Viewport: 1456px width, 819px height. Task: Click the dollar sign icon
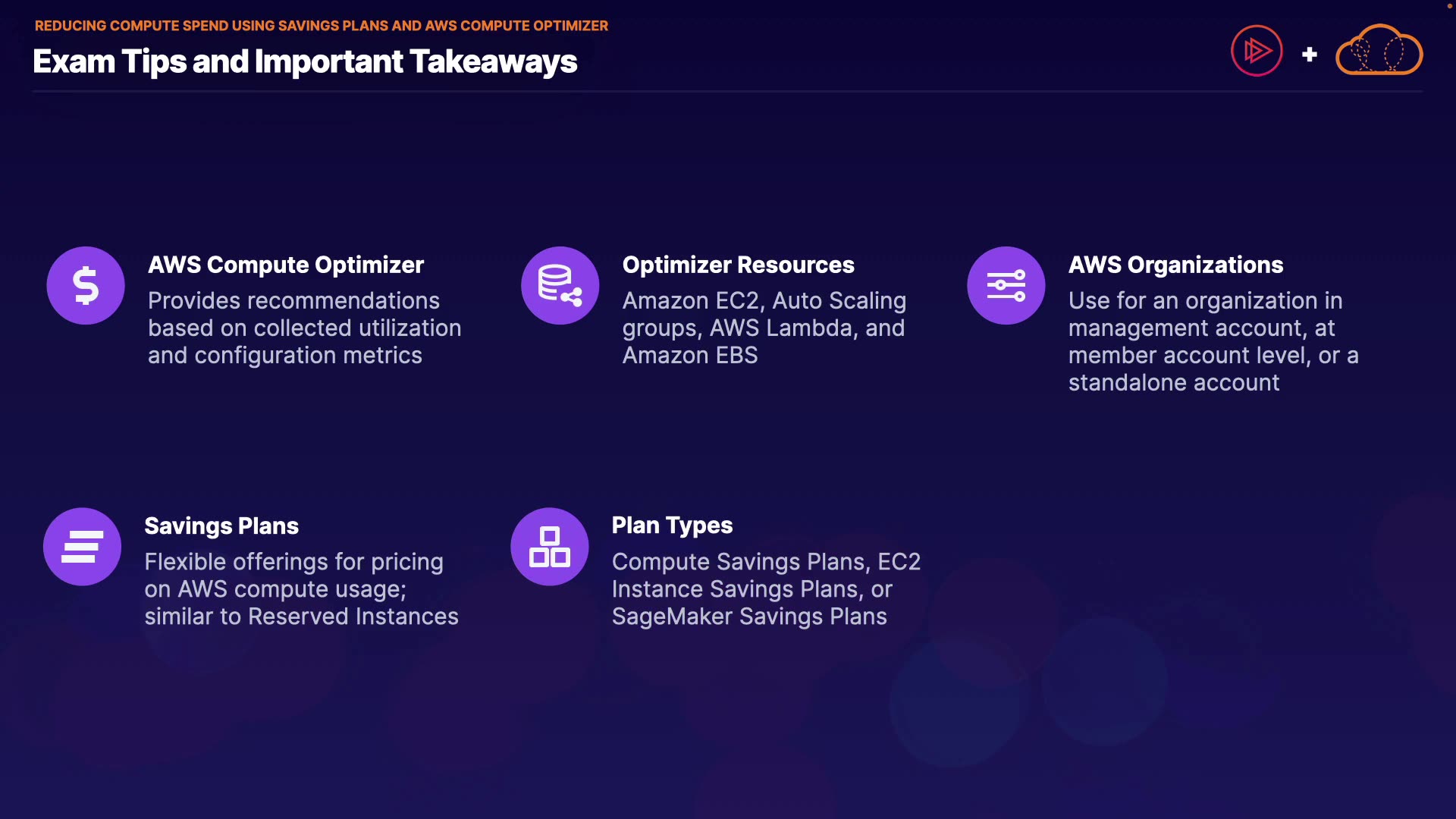pos(86,286)
